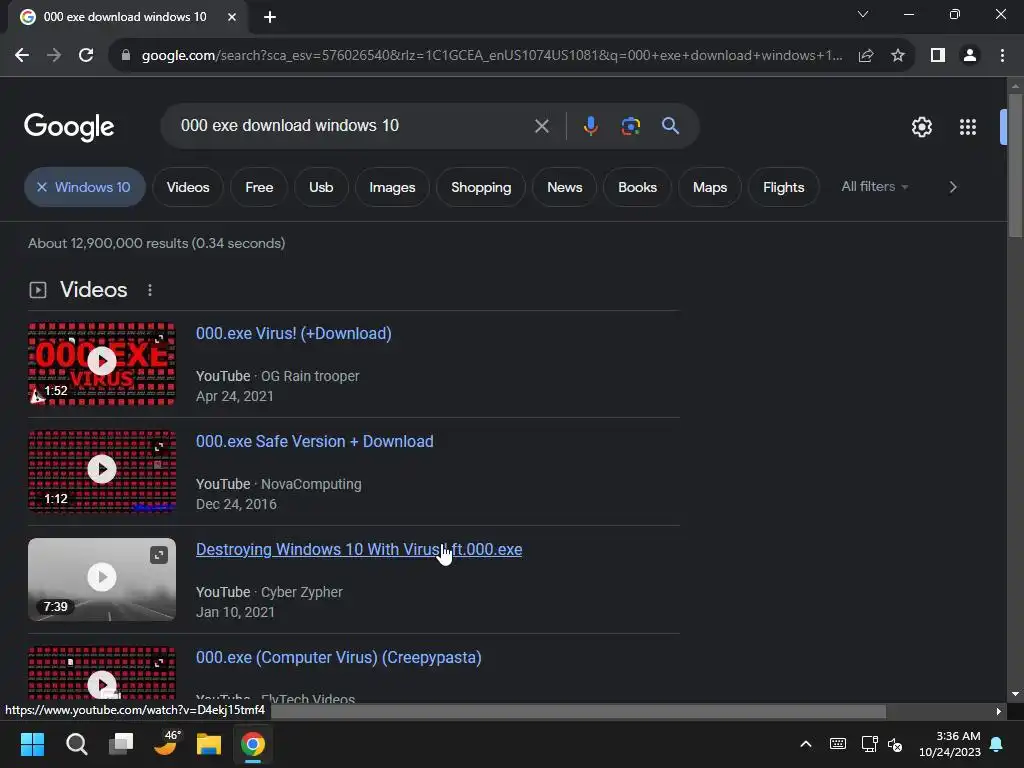Image resolution: width=1024 pixels, height=768 pixels.
Task: Open Task View on the taskbar
Action: tap(121, 744)
